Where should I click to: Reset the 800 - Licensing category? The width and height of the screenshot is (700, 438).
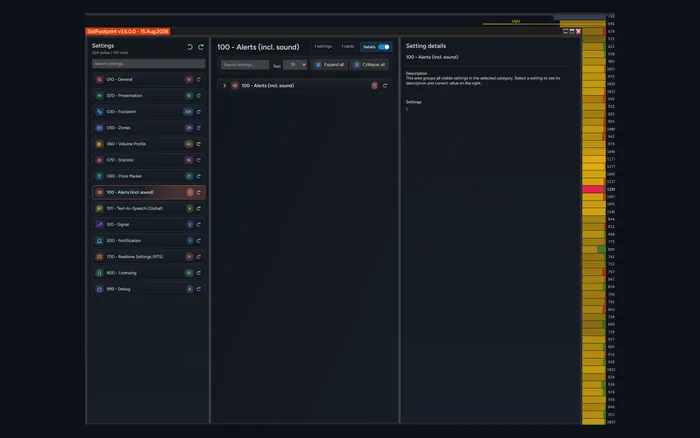coord(199,273)
